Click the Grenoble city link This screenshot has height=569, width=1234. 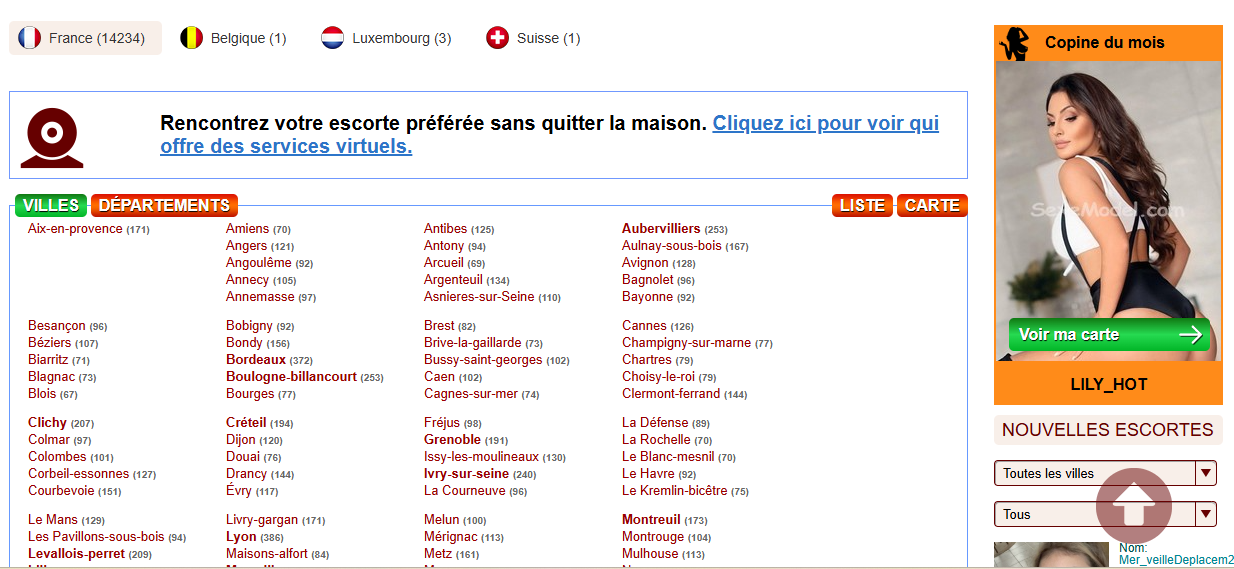point(452,440)
